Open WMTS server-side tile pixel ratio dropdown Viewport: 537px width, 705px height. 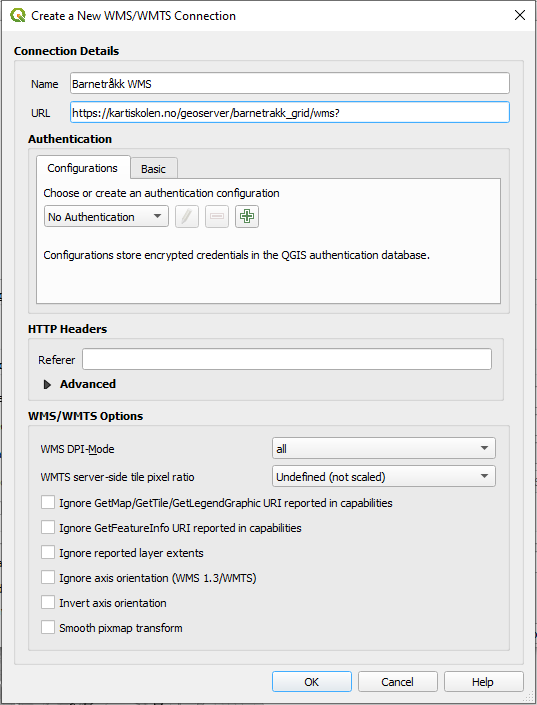point(384,477)
